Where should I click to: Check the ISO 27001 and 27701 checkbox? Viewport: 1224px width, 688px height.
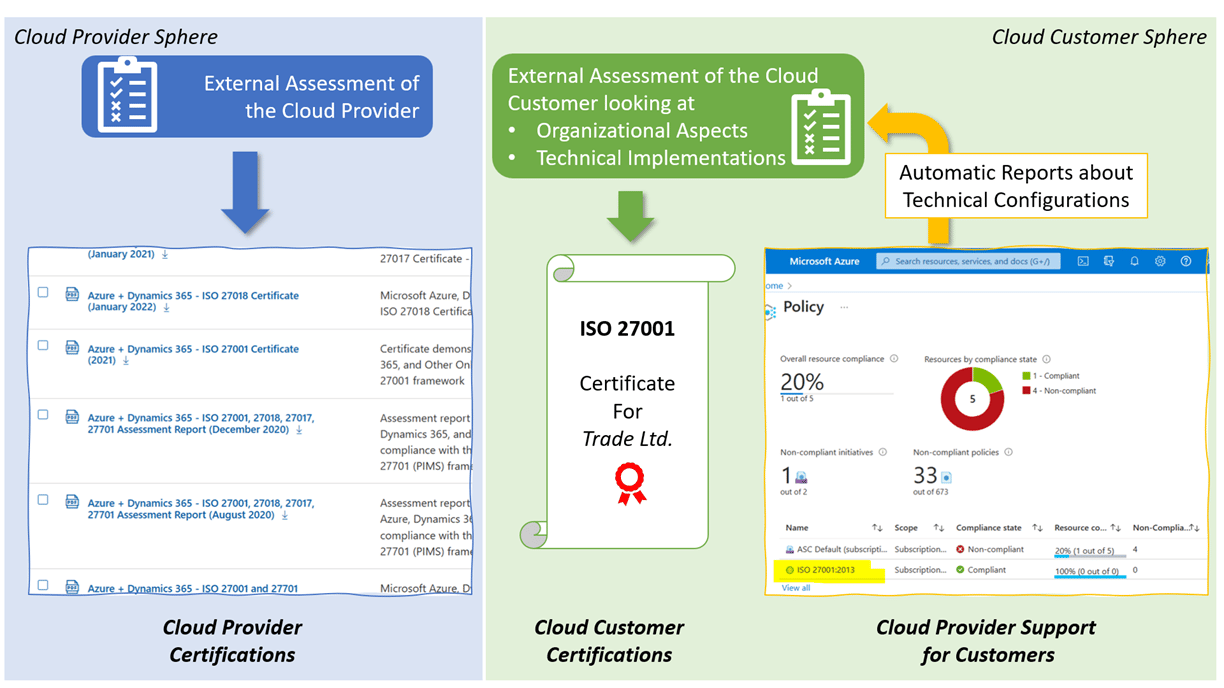pyautogui.click(x=43, y=585)
